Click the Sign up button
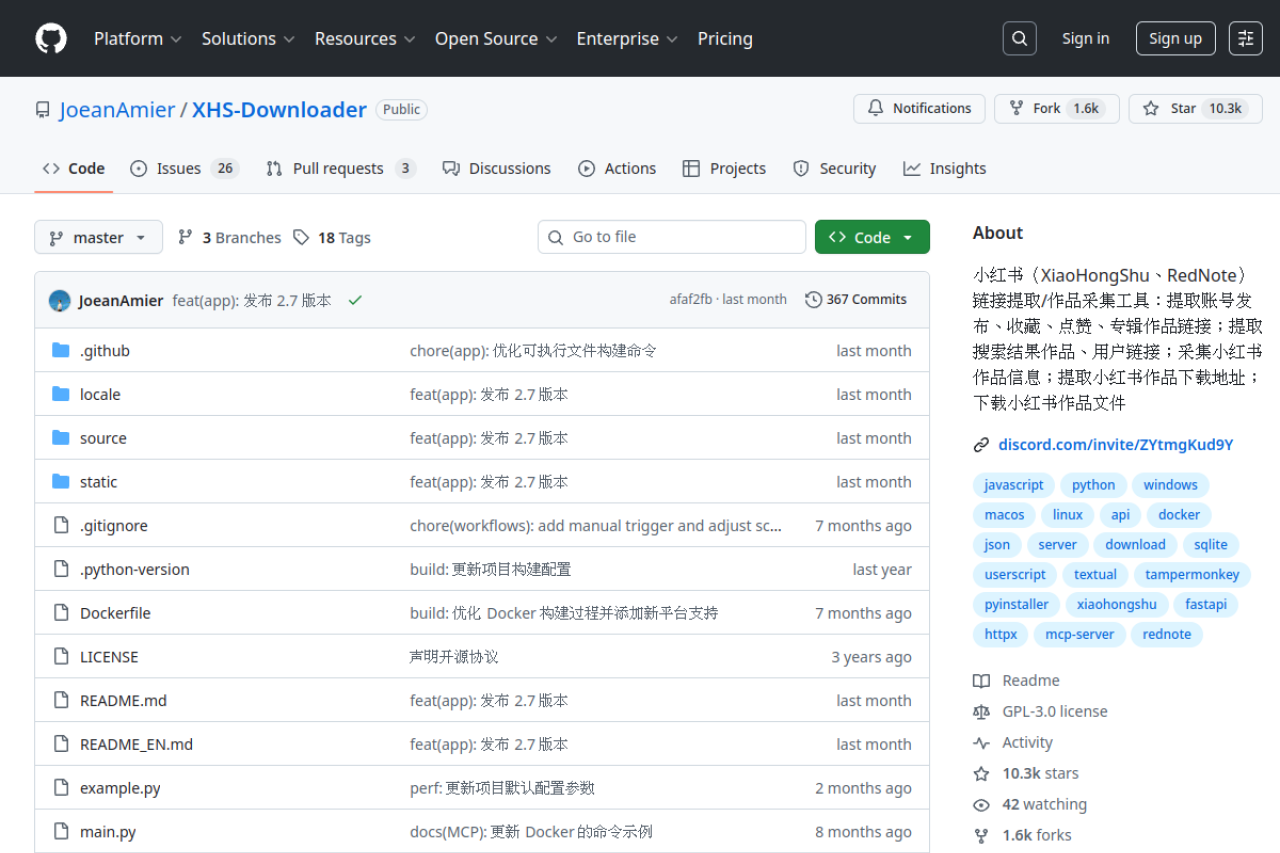 pyautogui.click(x=1175, y=38)
